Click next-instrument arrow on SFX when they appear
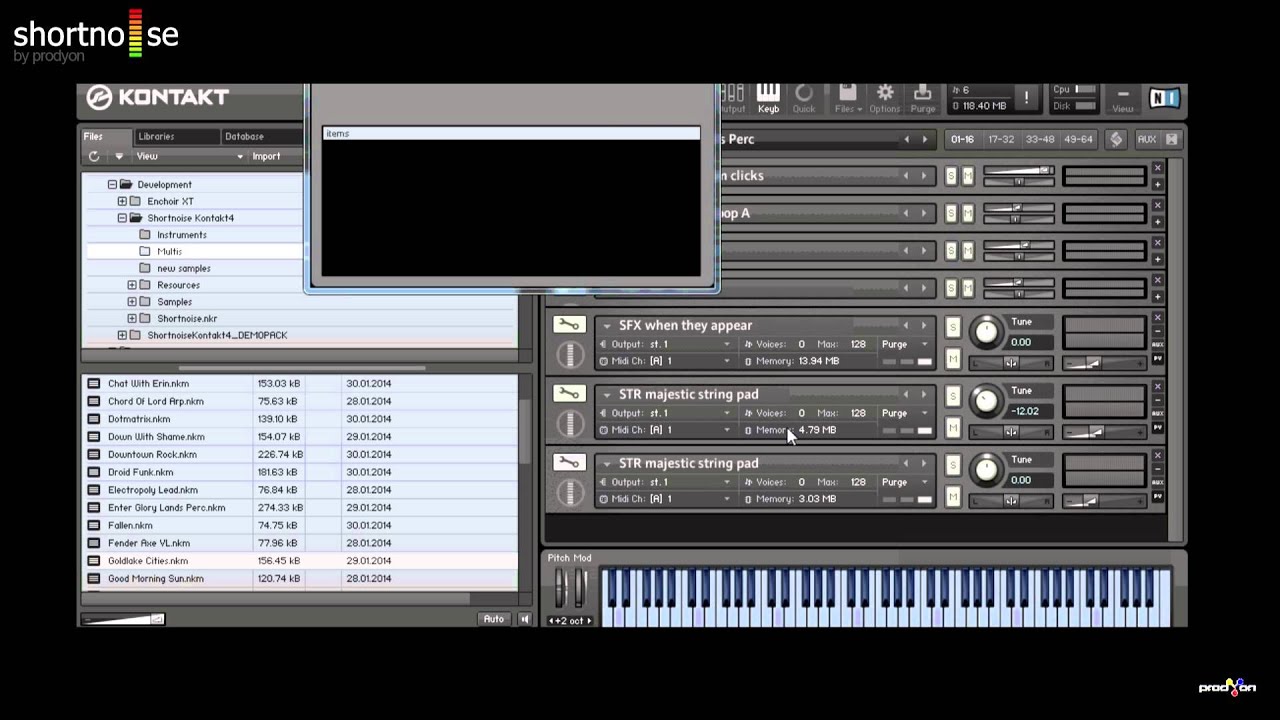 [x=924, y=325]
